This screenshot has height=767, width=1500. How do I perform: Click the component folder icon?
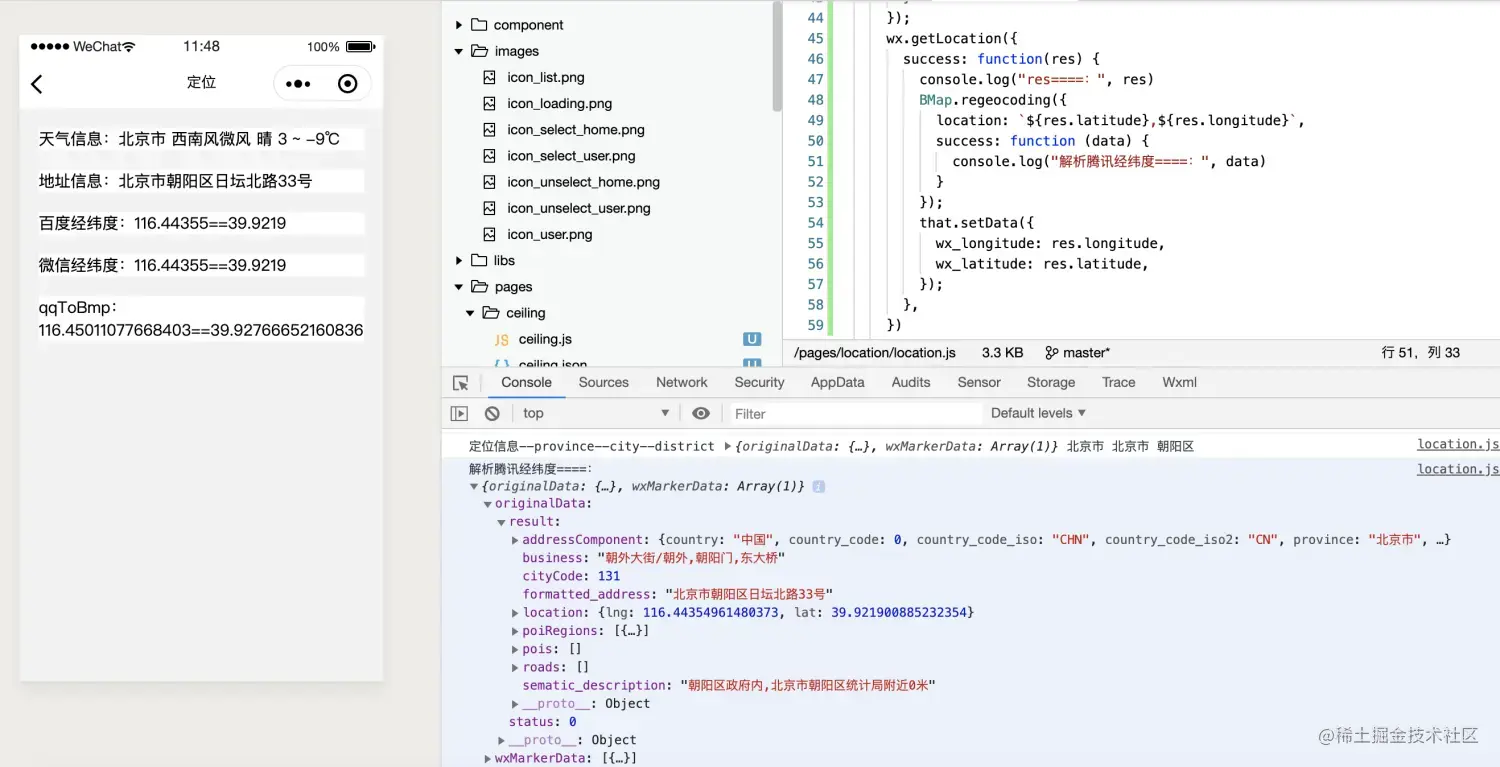[x=479, y=25]
